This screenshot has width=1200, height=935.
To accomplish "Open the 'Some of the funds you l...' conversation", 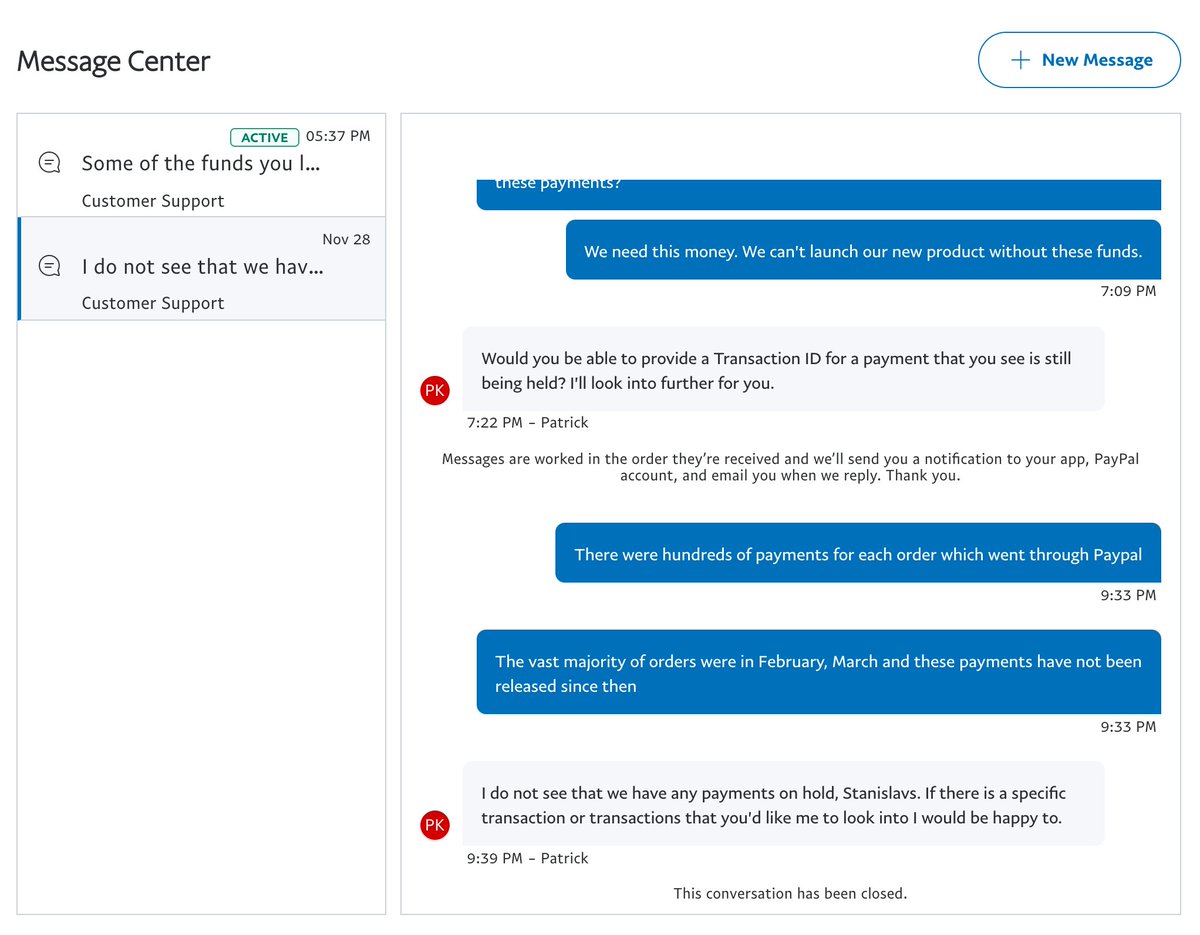I will tap(201, 165).
